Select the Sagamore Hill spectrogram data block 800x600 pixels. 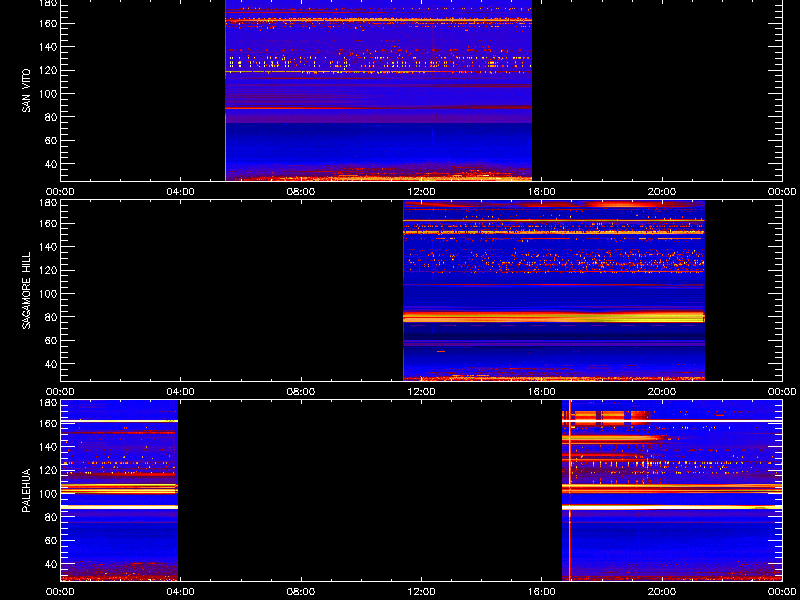pyautogui.click(x=554, y=291)
